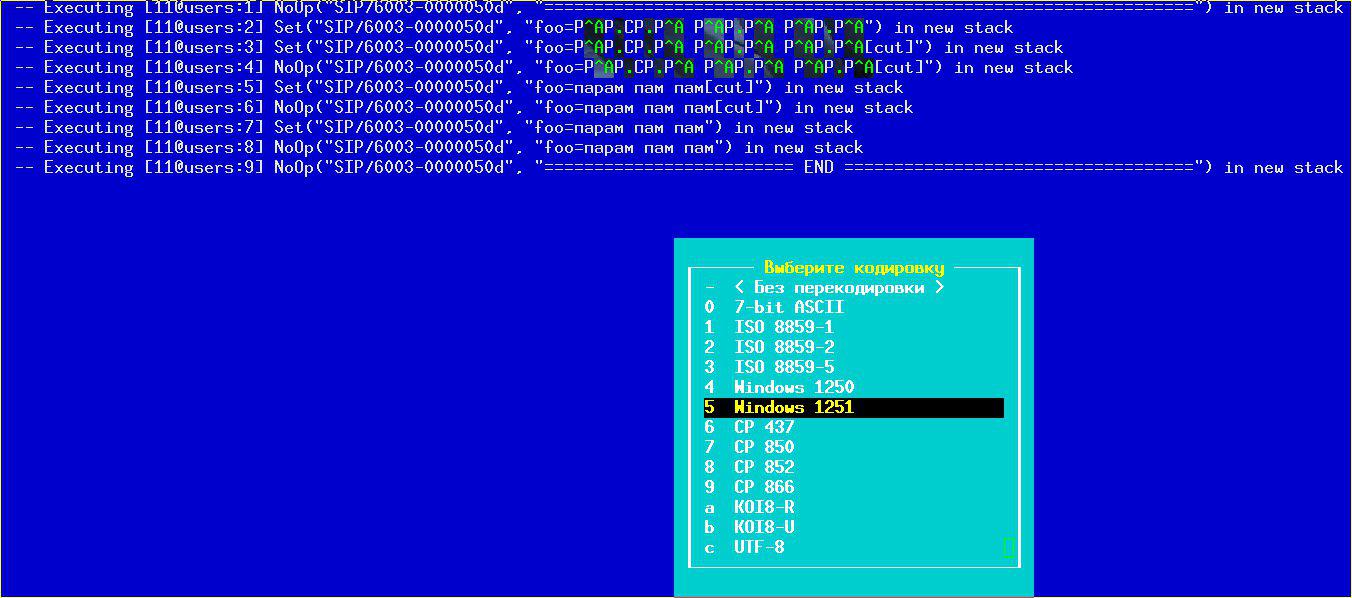The height and width of the screenshot is (598, 1352).
Task: Pick CP 852 from the list
Action: coord(763,468)
